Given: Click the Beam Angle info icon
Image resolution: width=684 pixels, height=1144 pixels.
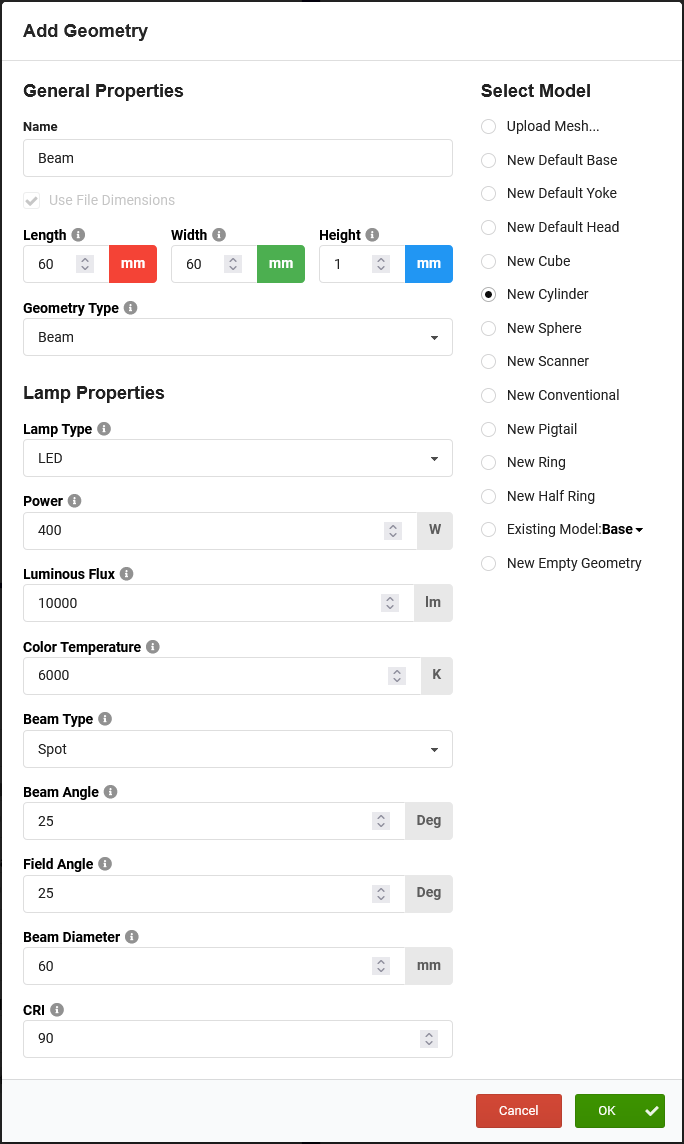Looking at the screenshot, I should [111, 792].
